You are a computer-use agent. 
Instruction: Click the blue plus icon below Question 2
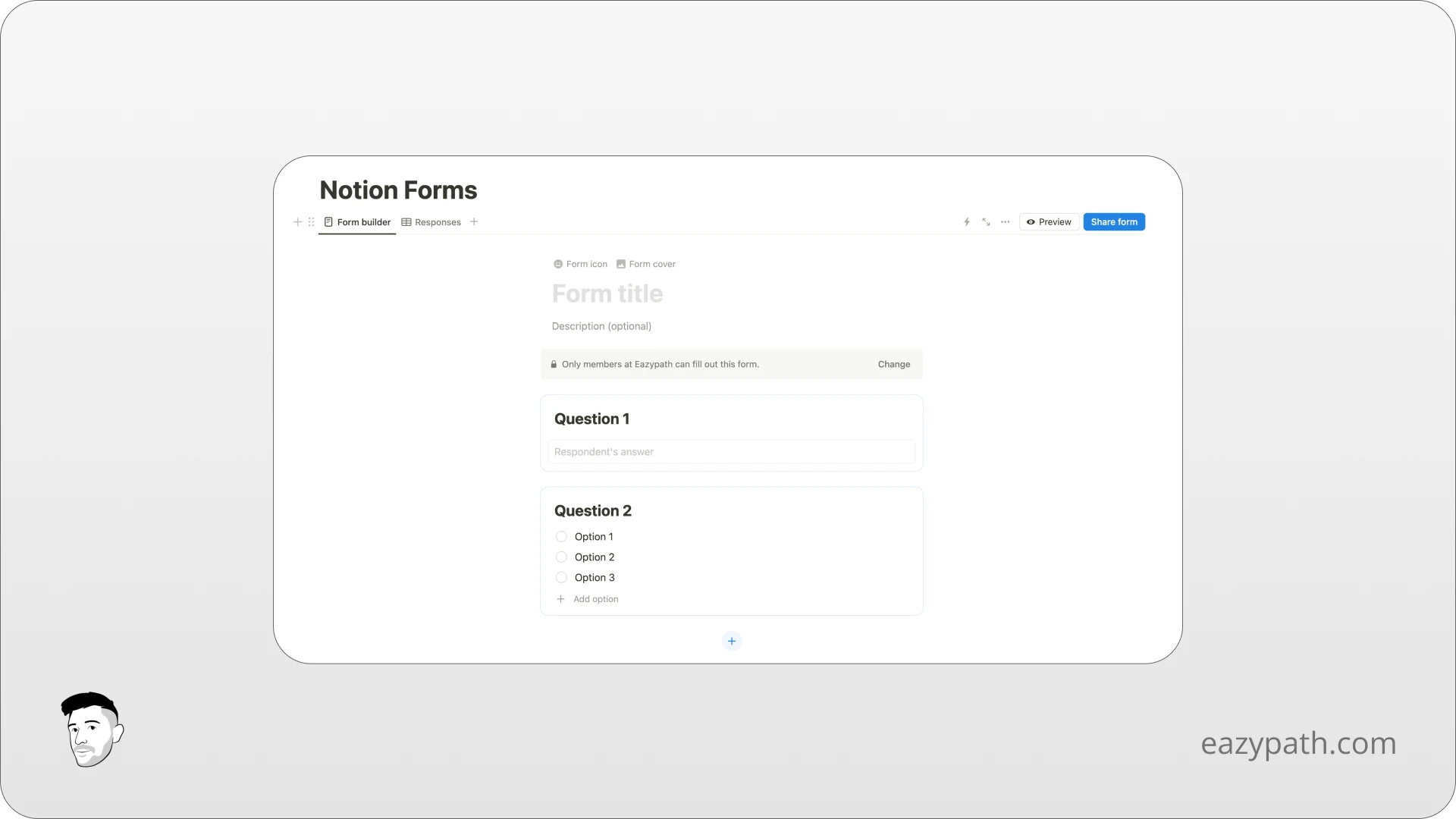click(x=731, y=641)
